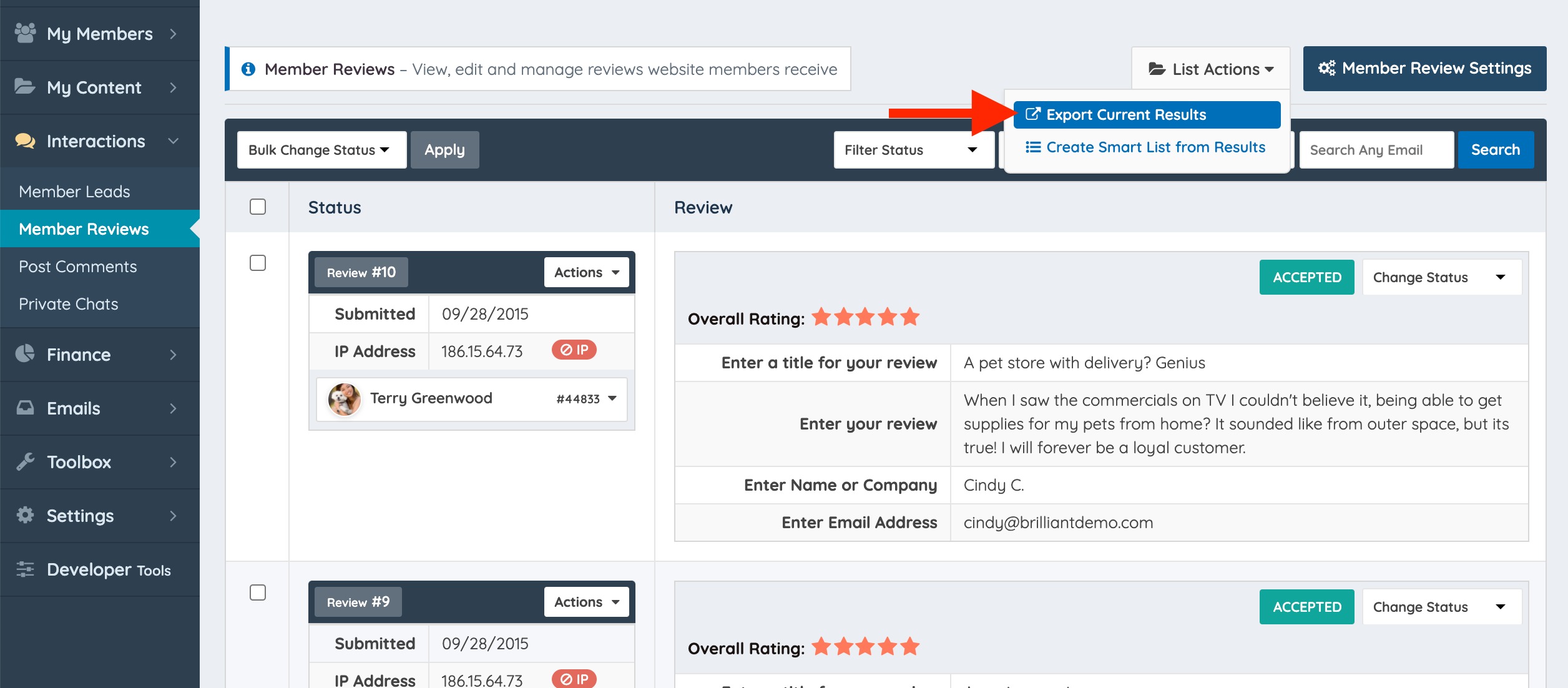Open Change Status dropdown for Review #10
This screenshot has width=1568, height=688.
1441,277
